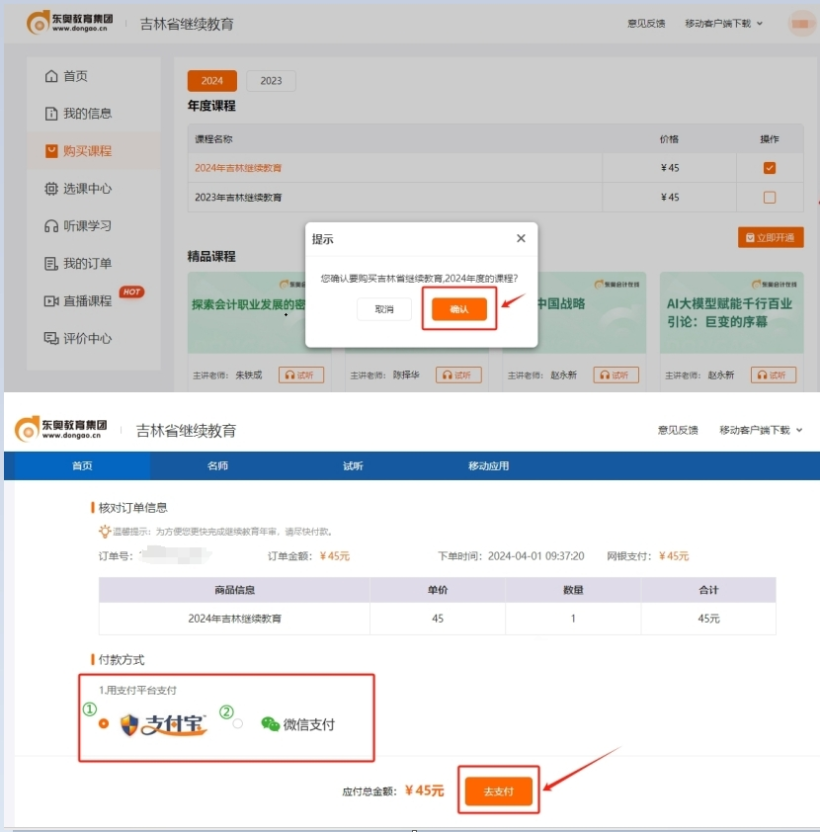
Task: Click the 评价中心 chat icon
Action: tap(53, 338)
